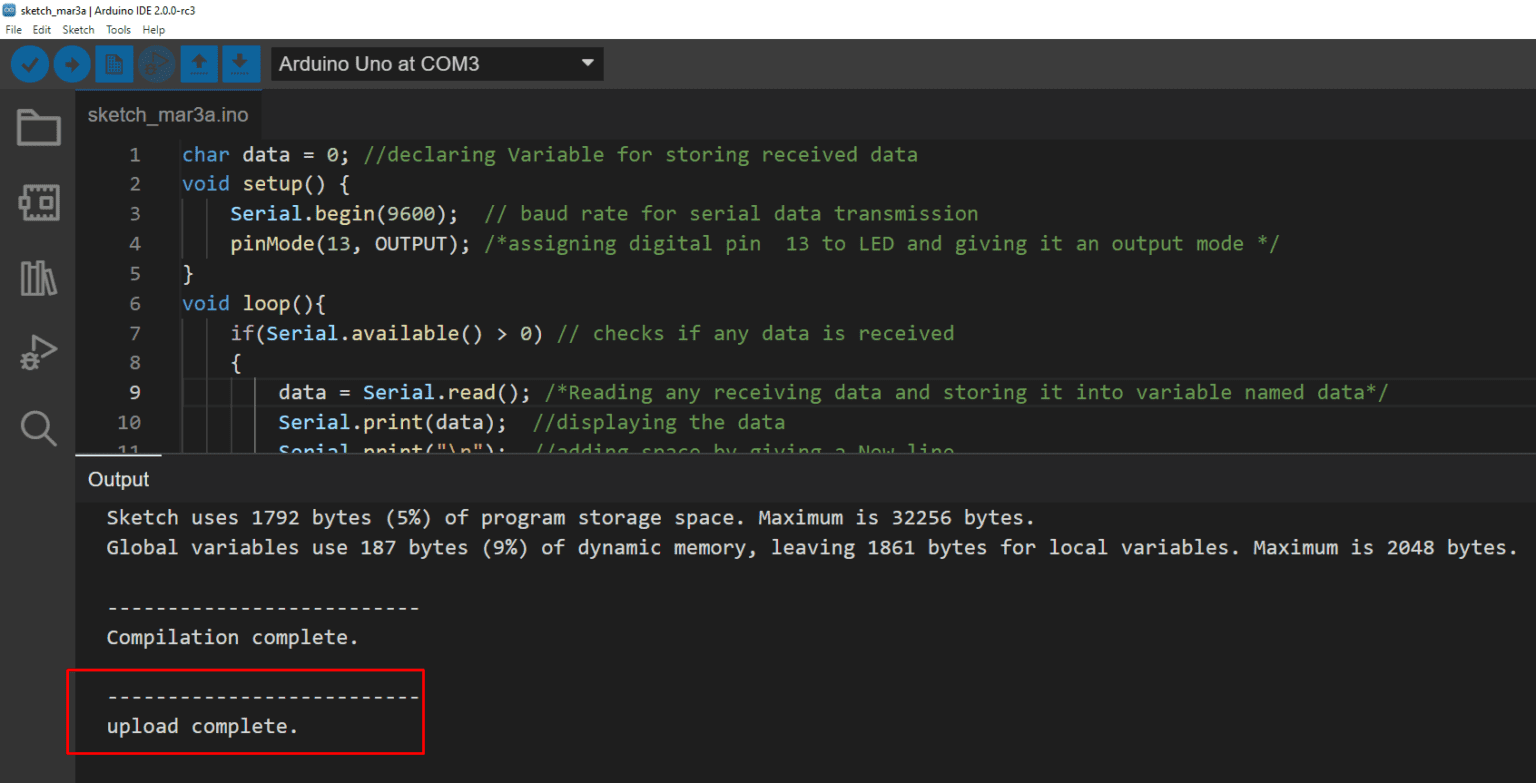
Task: Open the File menu
Action: 14,30
